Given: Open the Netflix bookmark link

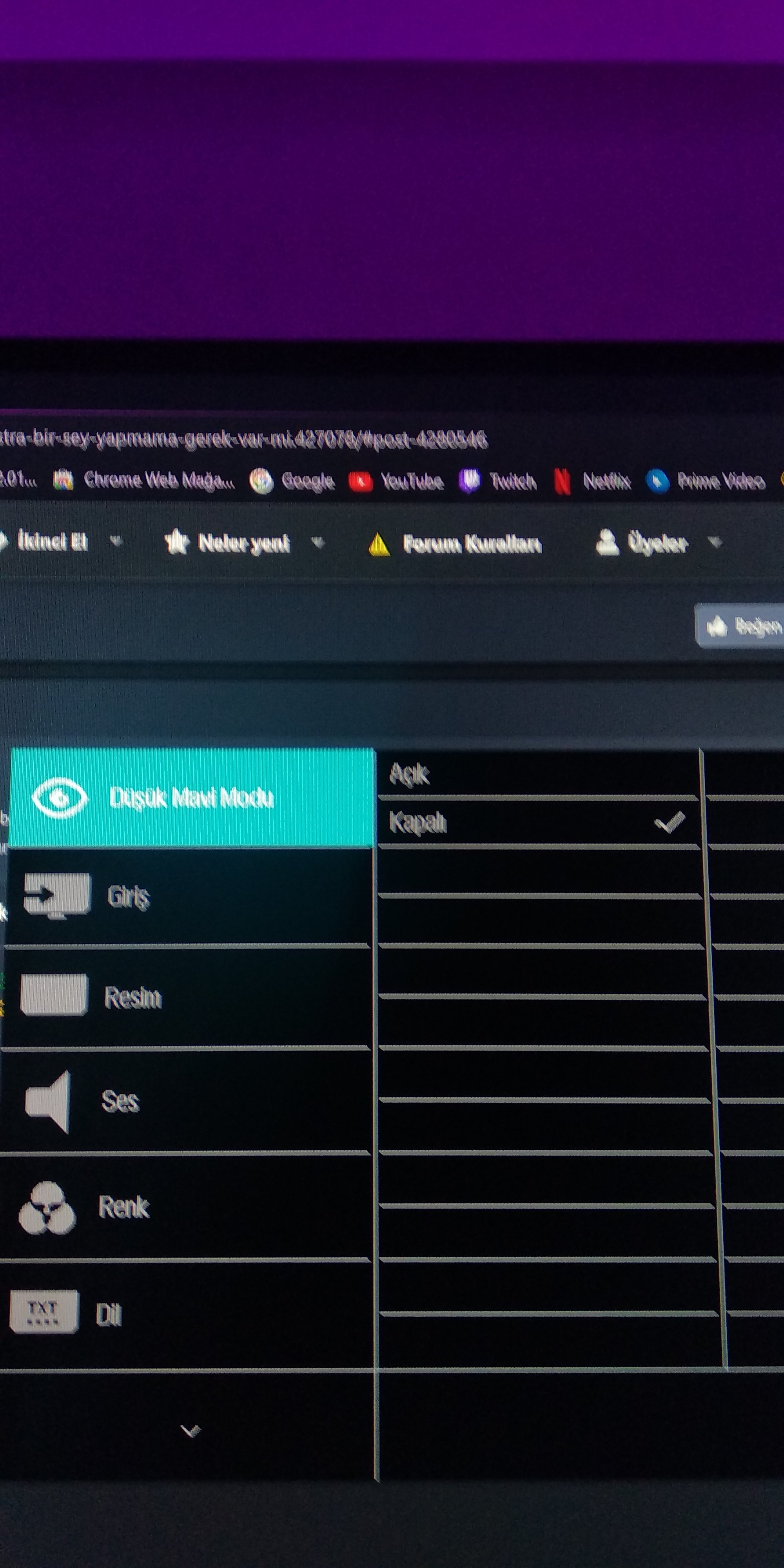Looking at the screenshot, I should tap(592, 481).
